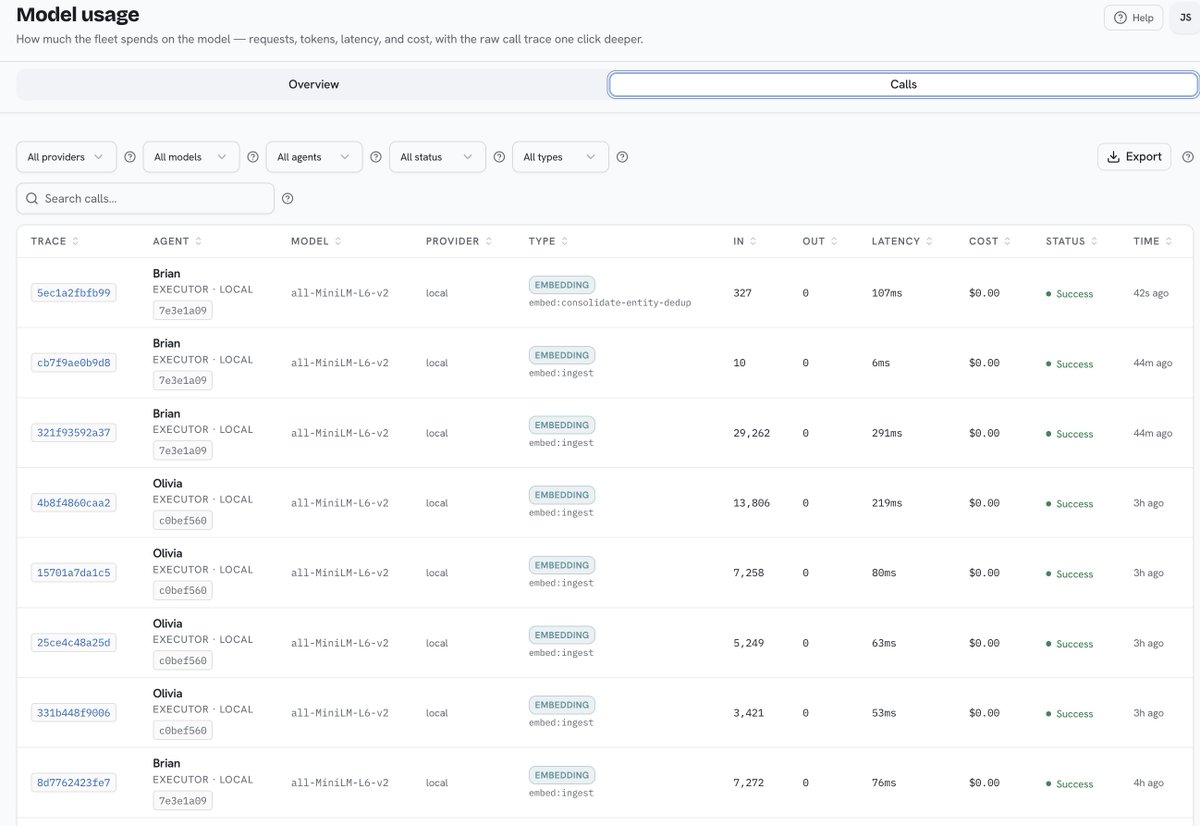Screen dimensions: 1200x826
Task: Sort by the PROVIDER column header
Action: click(459, 241)
